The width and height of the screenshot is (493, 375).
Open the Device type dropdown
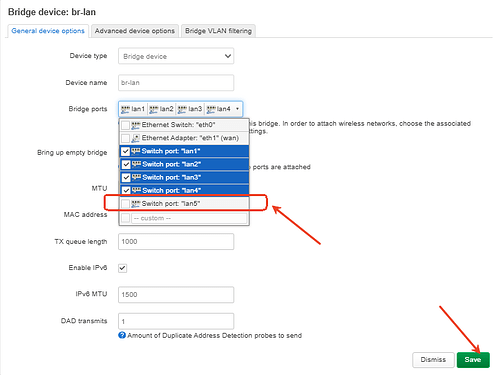pos(176,56)
